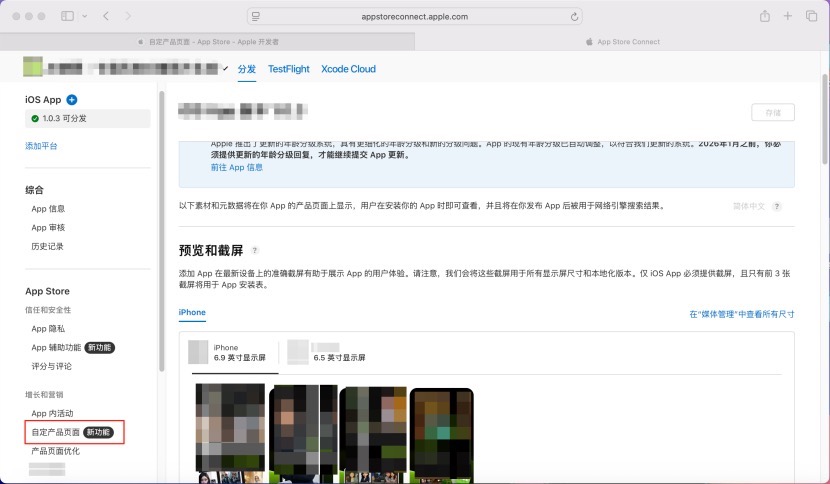Follow the 前往 App 信息 link
Screen dimensions: 830x484
coord(237,167)
